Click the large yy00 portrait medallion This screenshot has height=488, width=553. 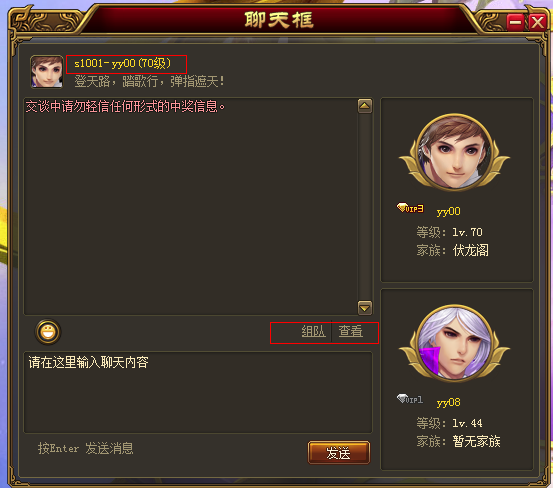click(x=455, y=152)
